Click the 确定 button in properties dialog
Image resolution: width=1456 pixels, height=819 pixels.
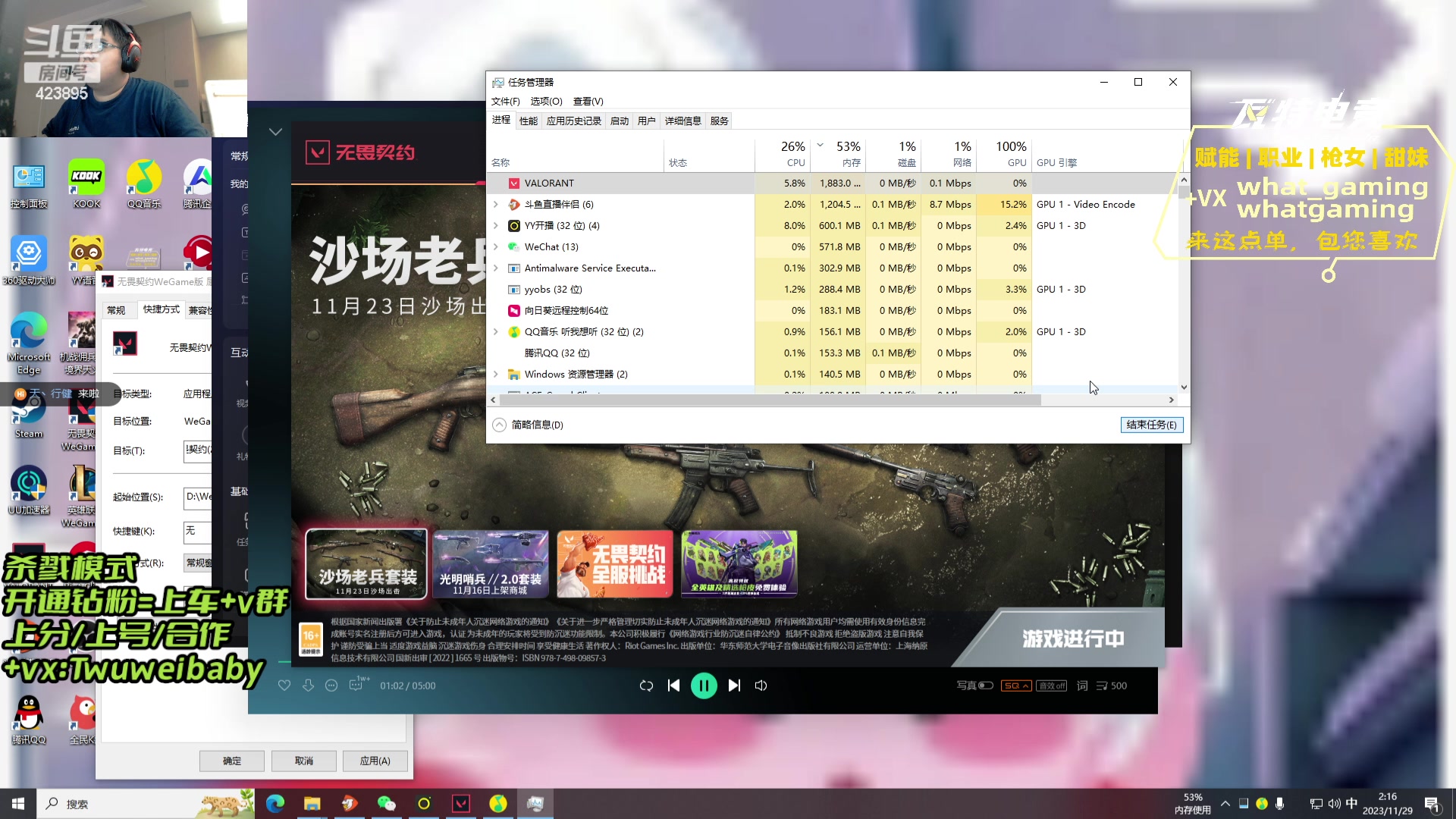click(232, 761)
